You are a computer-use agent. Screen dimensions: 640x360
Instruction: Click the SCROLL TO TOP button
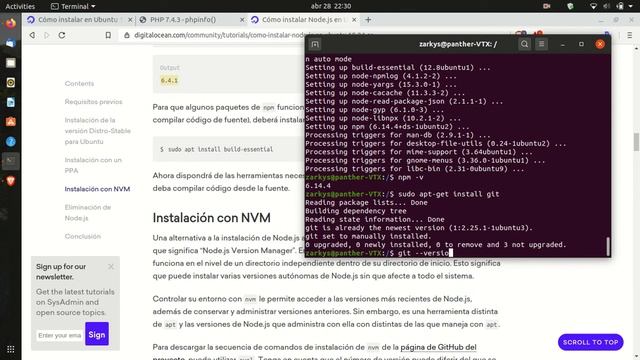point(590,342)
